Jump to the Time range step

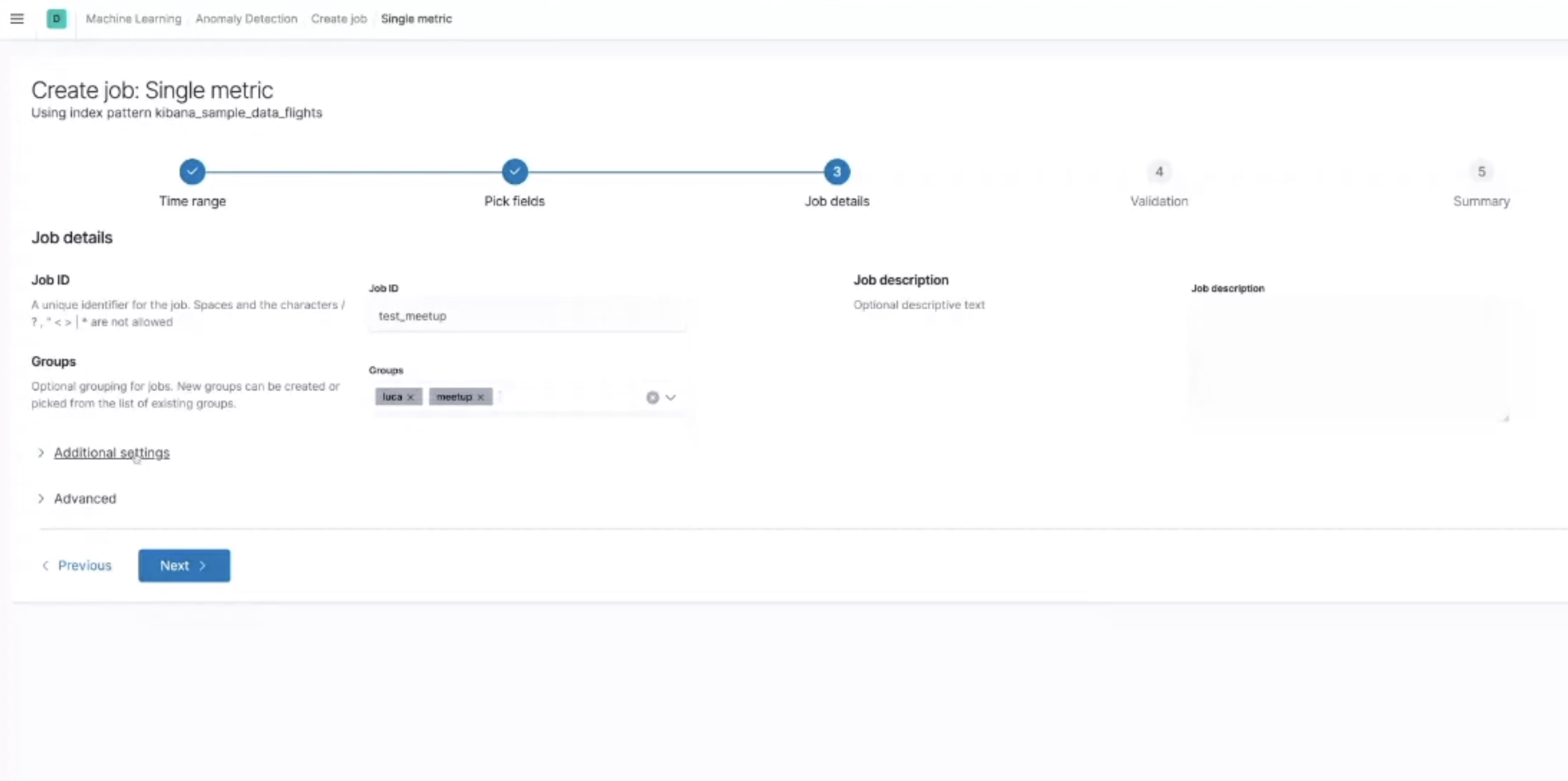click(x=192, y=171)
